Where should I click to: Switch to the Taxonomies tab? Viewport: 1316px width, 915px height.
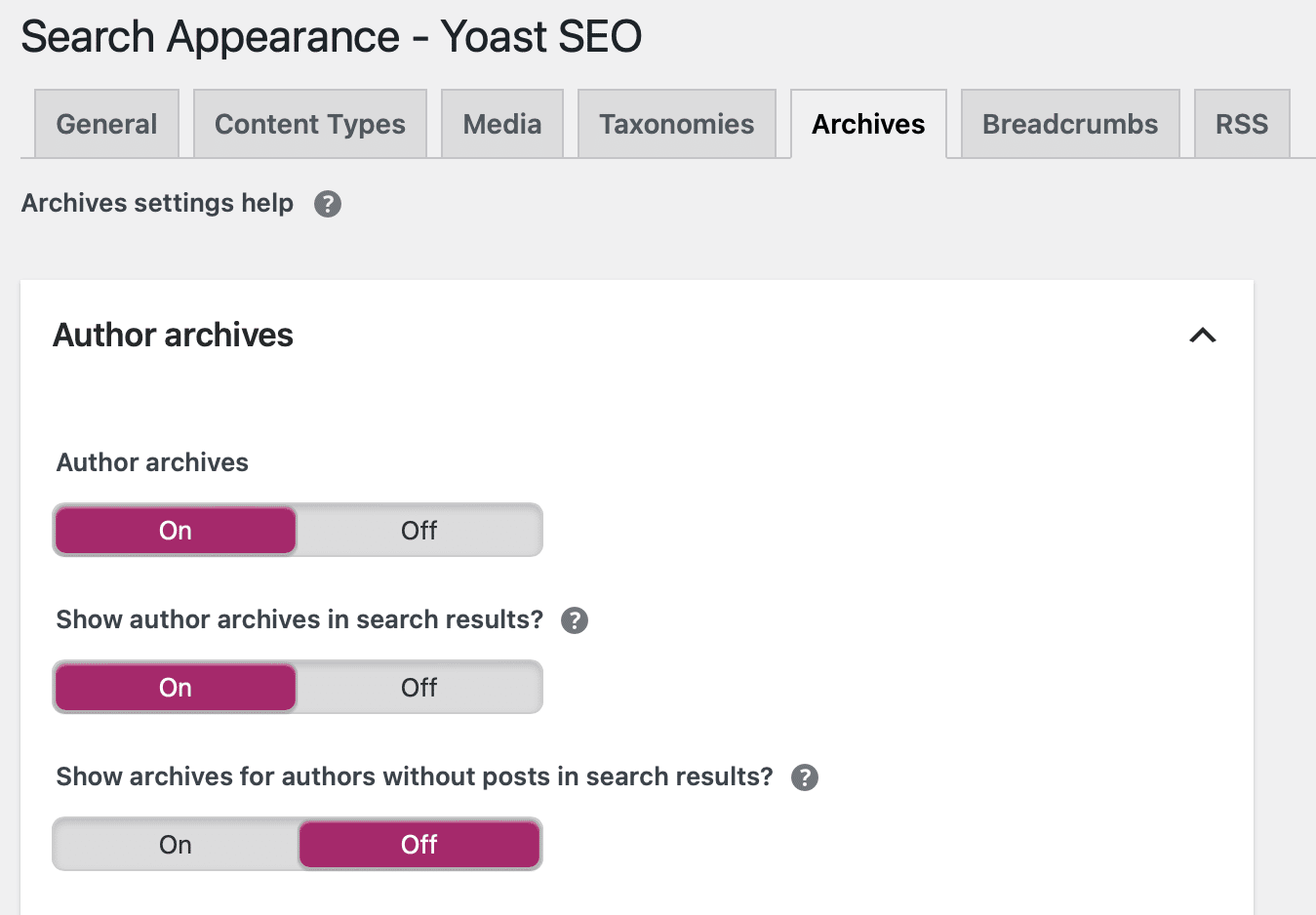676,124
